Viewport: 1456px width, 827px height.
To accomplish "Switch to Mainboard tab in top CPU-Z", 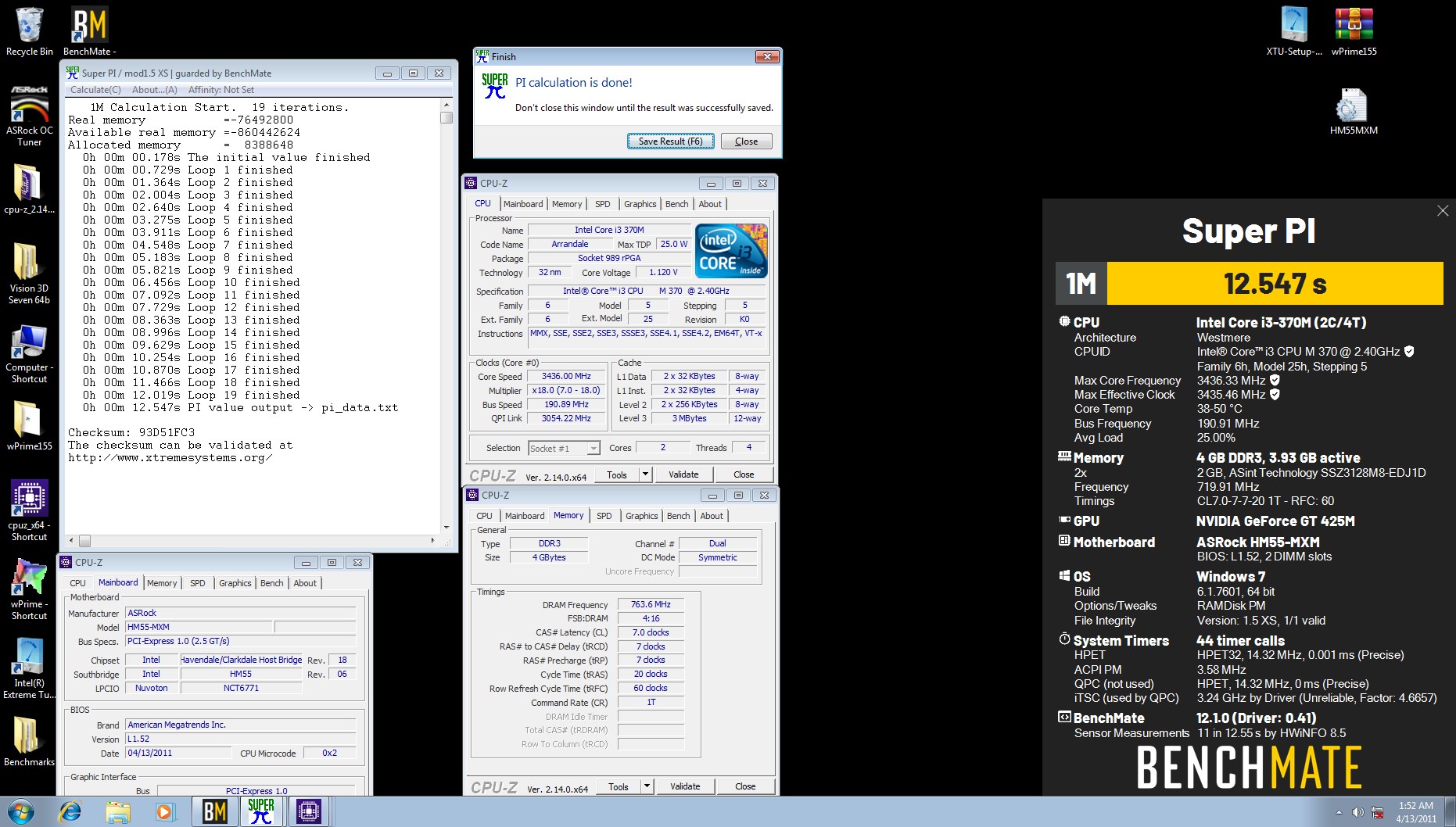I will click(523, 204).
